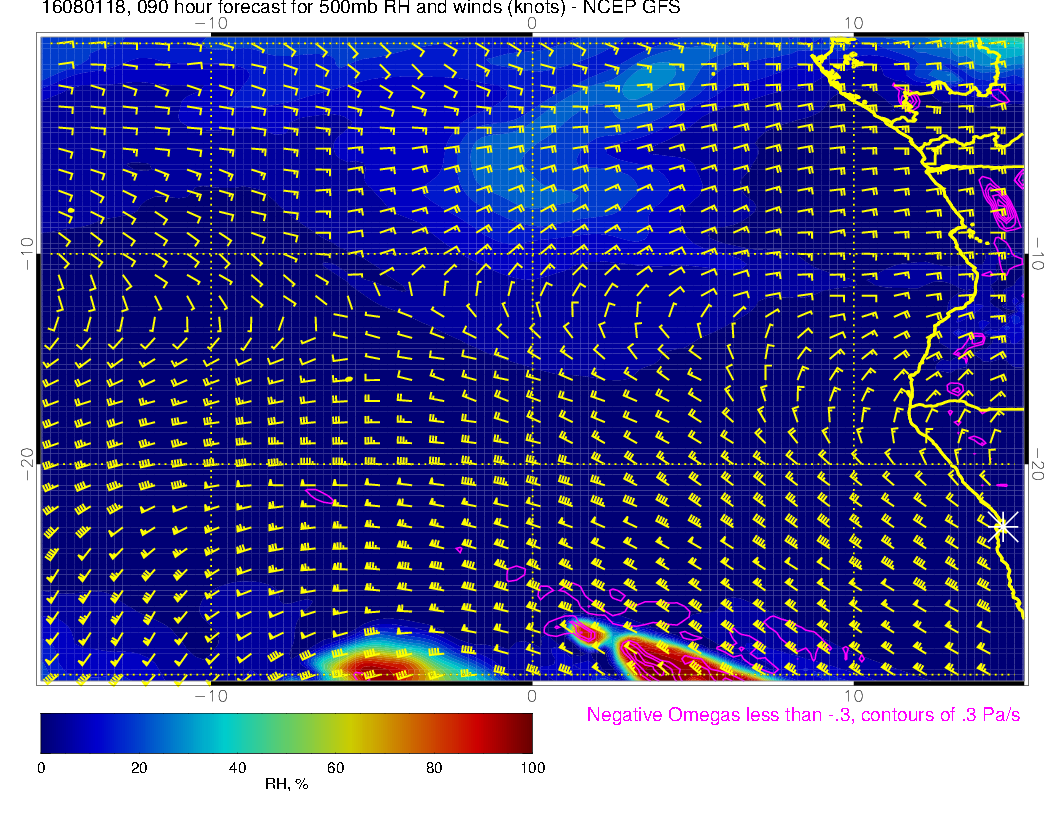Image resolution: width=1056 pixels, height=816 pixels.
Task: Click the colorbar tick label "20"
Action: click(x=139, y=767)
